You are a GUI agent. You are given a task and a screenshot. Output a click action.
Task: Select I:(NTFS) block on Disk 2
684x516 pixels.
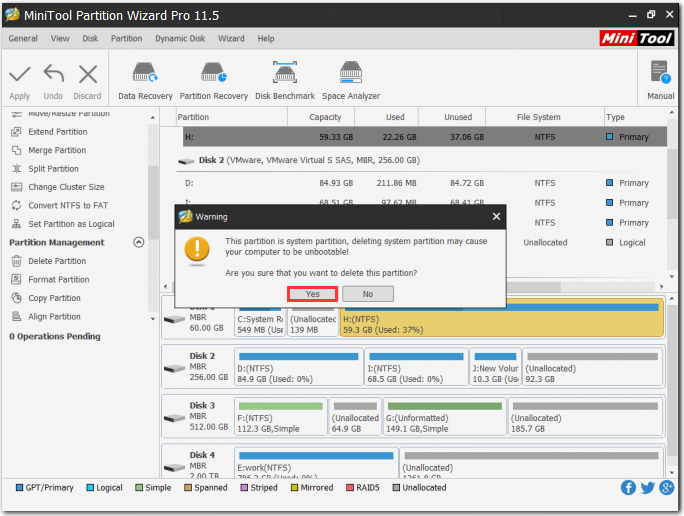pyautogui.click(x=416, y=367)
